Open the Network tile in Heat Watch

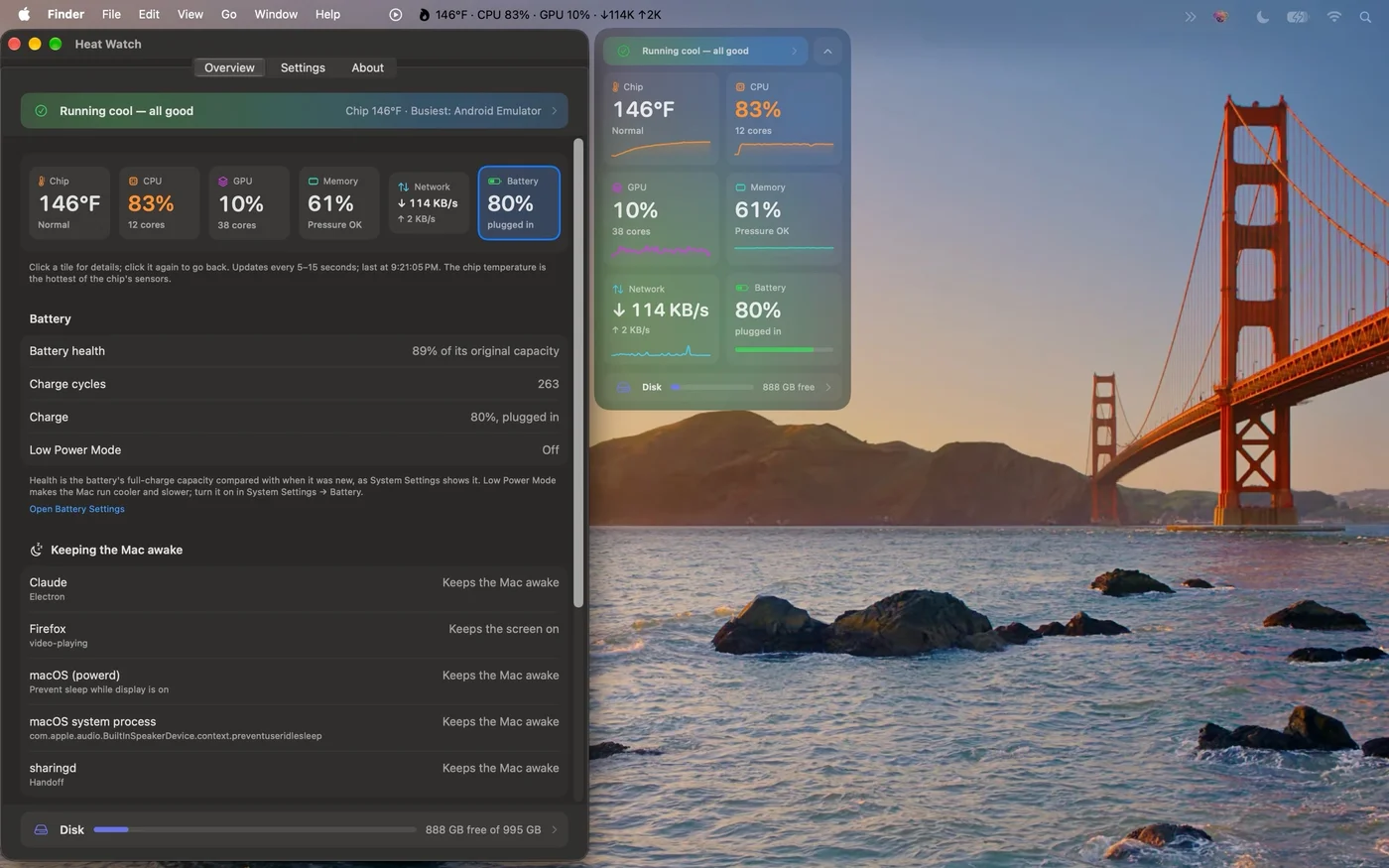tap(429, 202)
